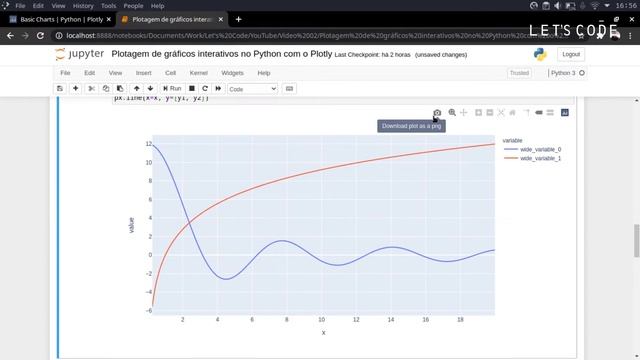Enable compare data on hover
640x360 pixels.
[x=550, y=113]
